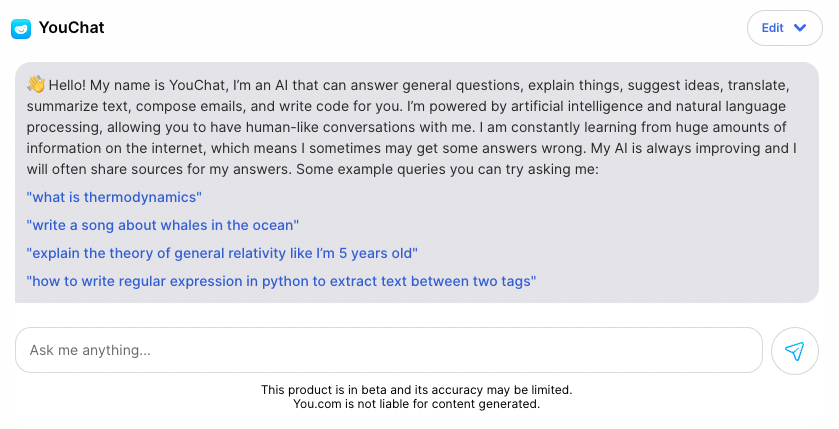839x429 pixels.
Task: Click the waving hand emoji
Action: click(x=36, y=84)
